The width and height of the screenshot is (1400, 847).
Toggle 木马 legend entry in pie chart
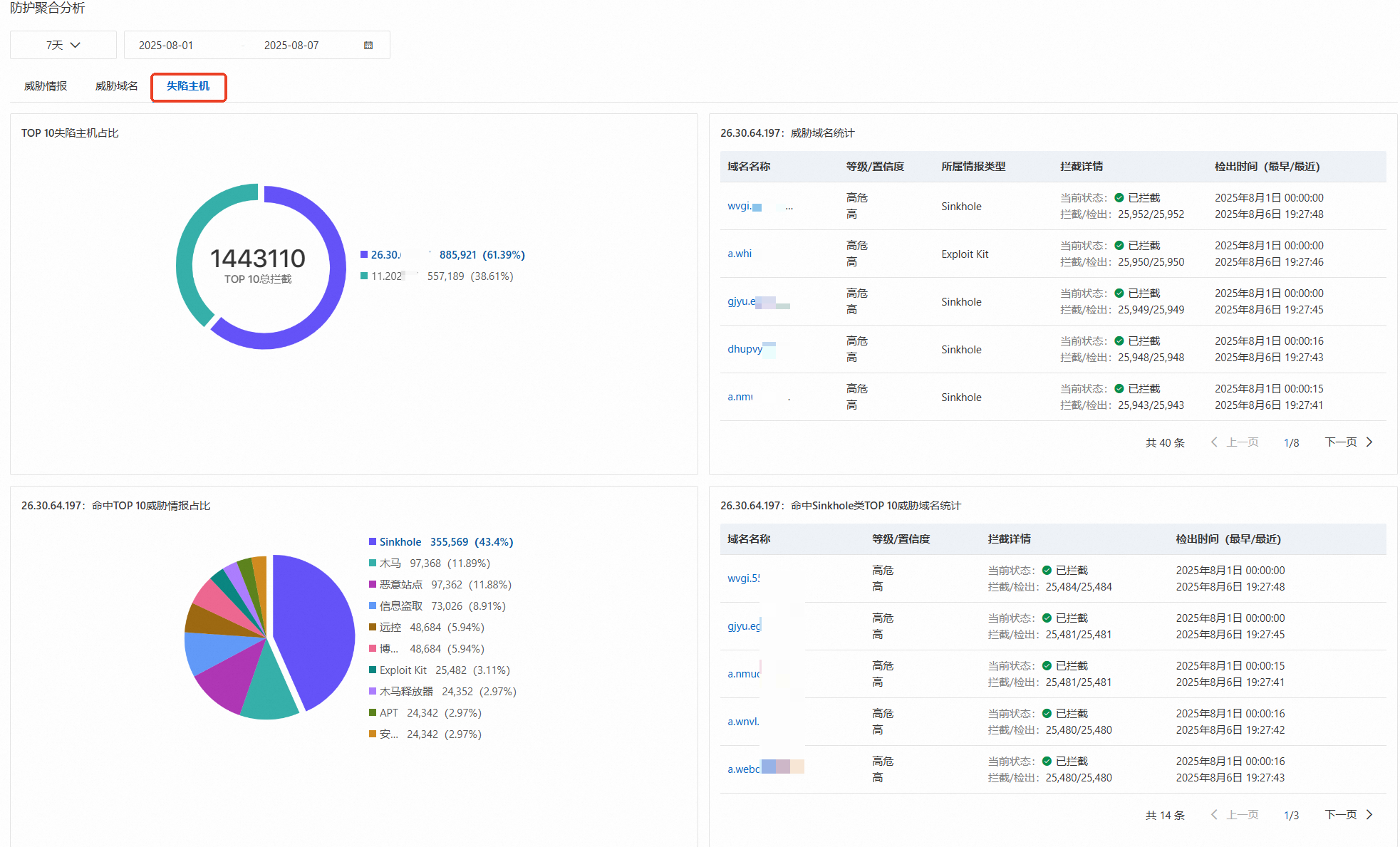click(390, 563)
